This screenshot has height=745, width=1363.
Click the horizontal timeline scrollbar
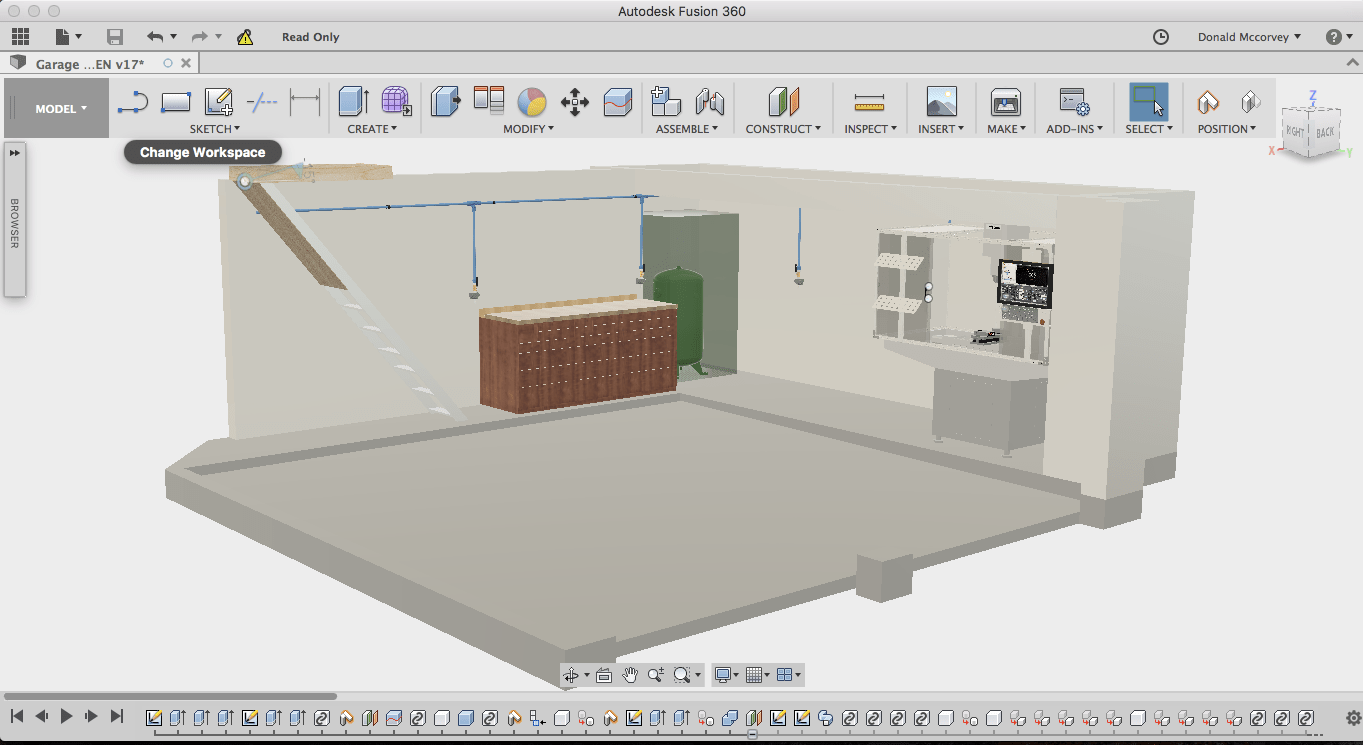pos(170,696)
